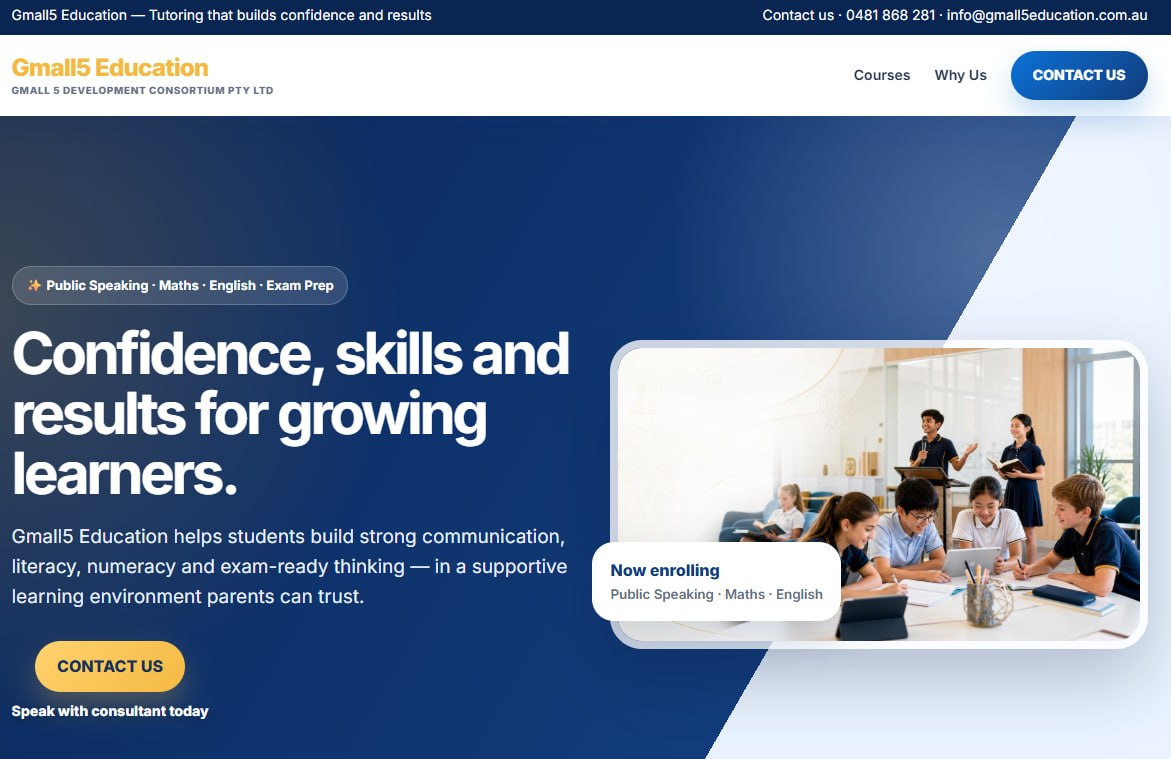The width and height of the screenshot is (1171, 759).
Task: Click 'Speak with consultant today' text
Action: pyautogui.click(x=110, y=711)
